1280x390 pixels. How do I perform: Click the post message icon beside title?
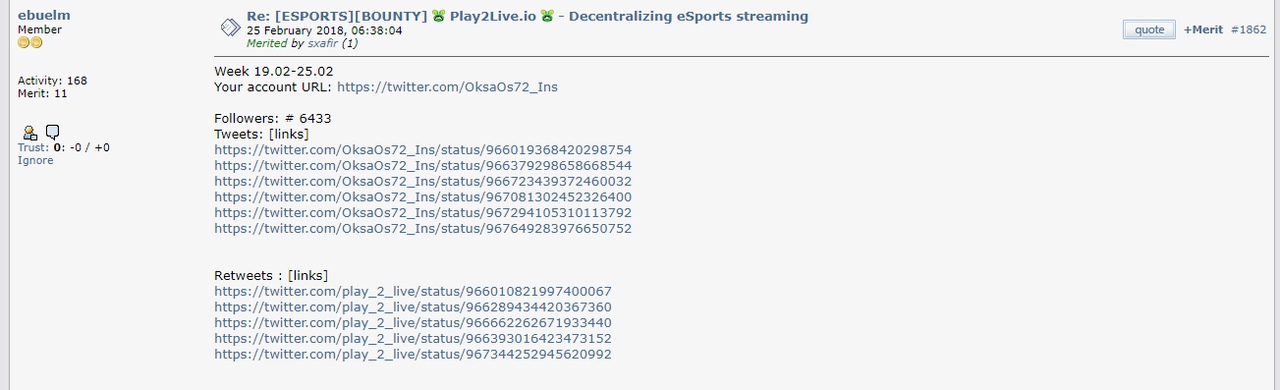coord(229,27)
